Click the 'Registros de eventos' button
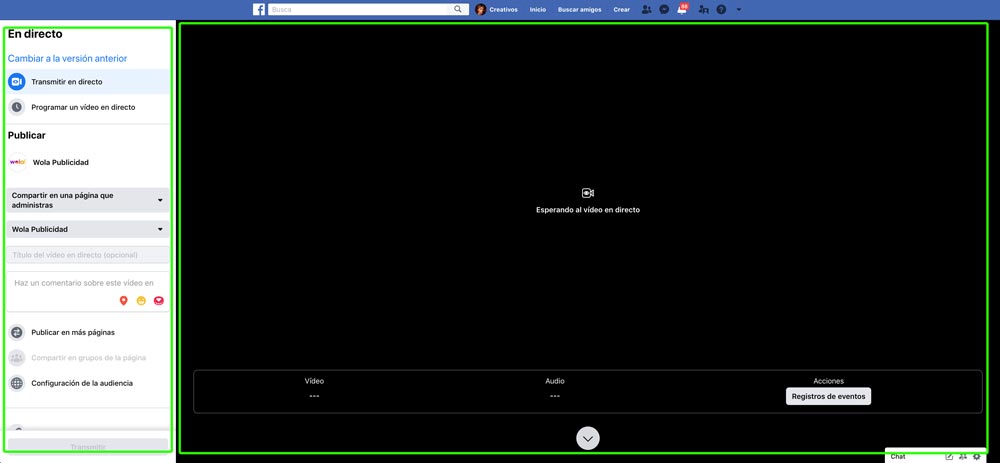Screen dimensions: 1000x463 click(x=828, y=396)
